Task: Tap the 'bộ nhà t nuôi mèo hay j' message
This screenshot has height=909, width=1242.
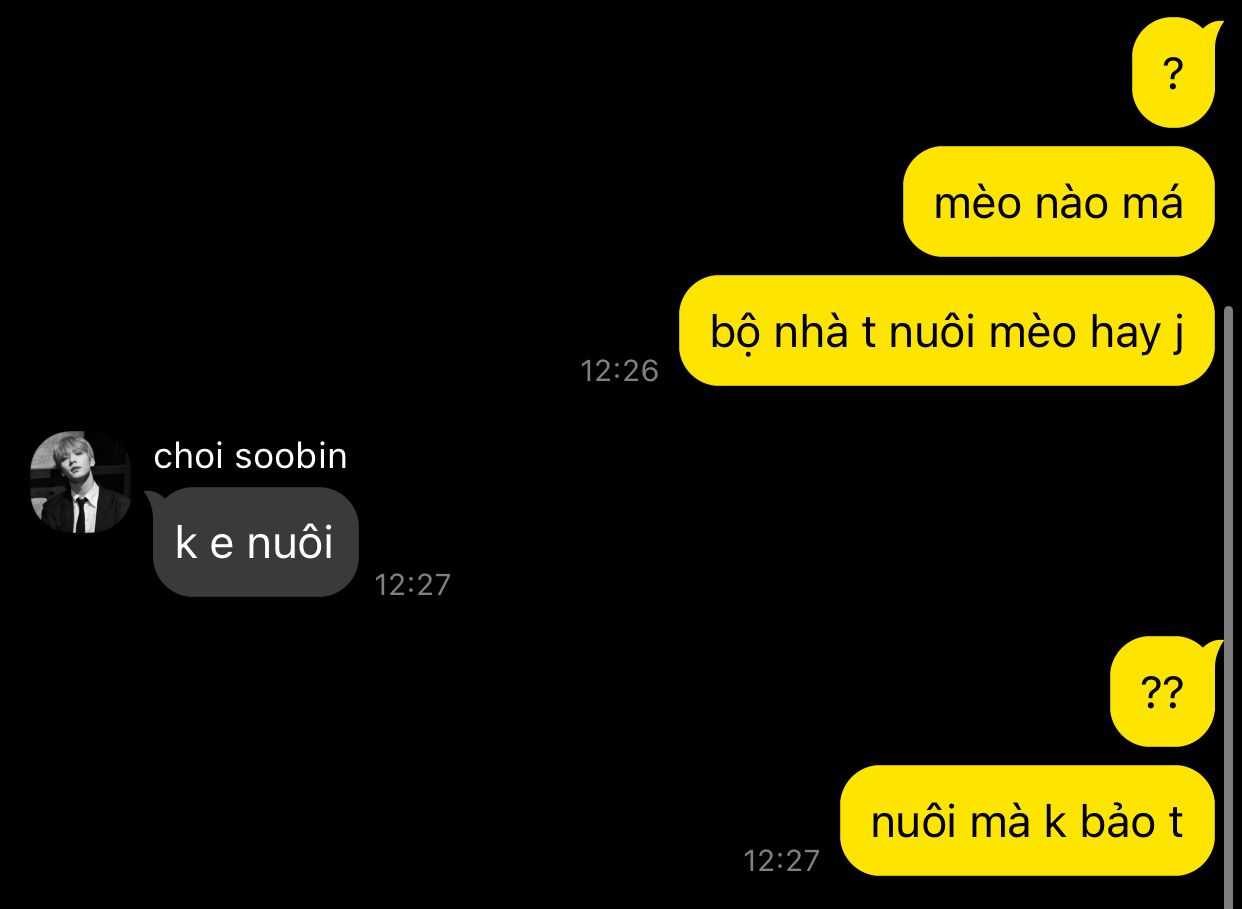Action: [946, 331]
